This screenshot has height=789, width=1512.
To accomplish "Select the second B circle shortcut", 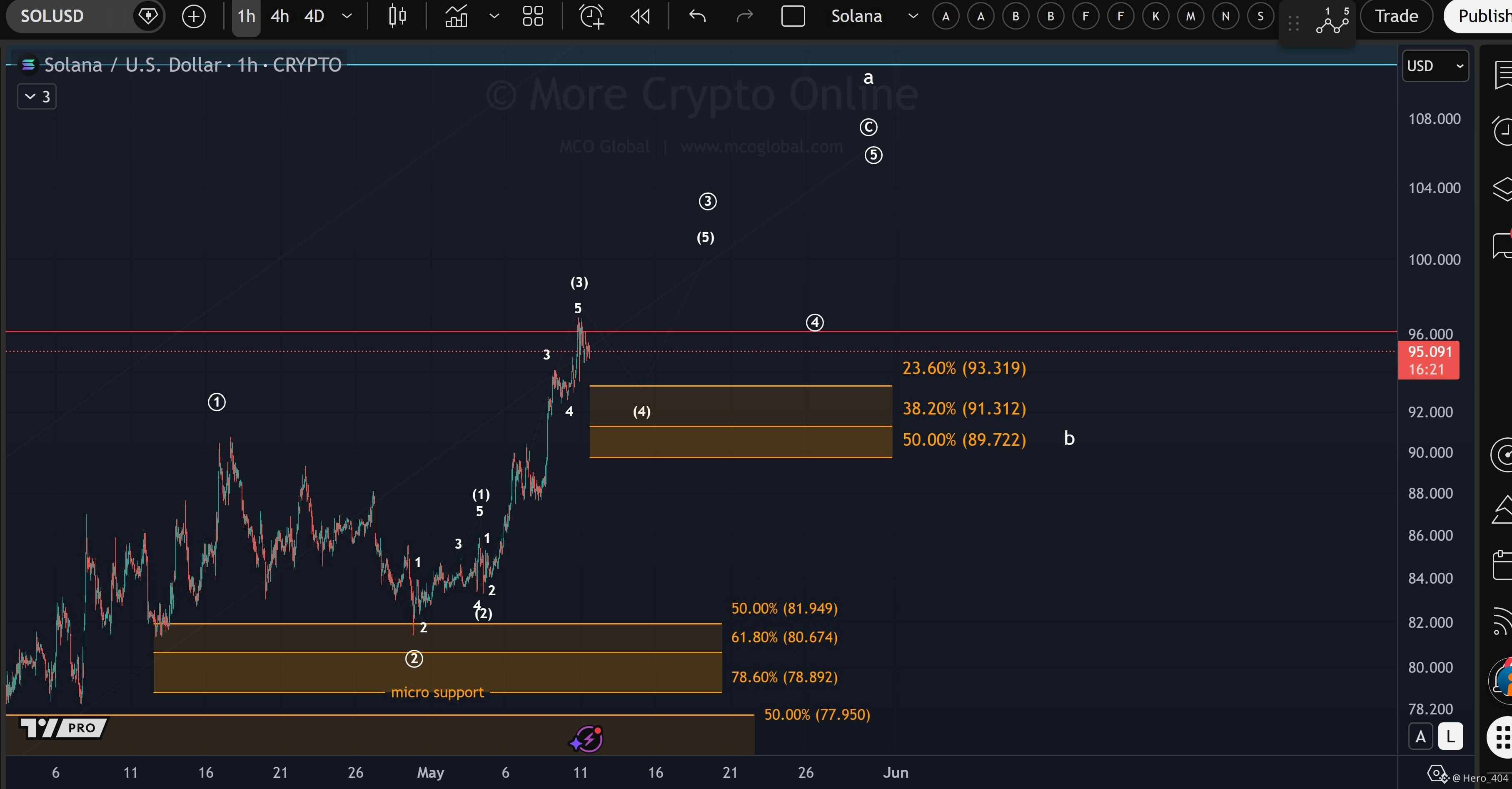I will tap(1050, 16).
